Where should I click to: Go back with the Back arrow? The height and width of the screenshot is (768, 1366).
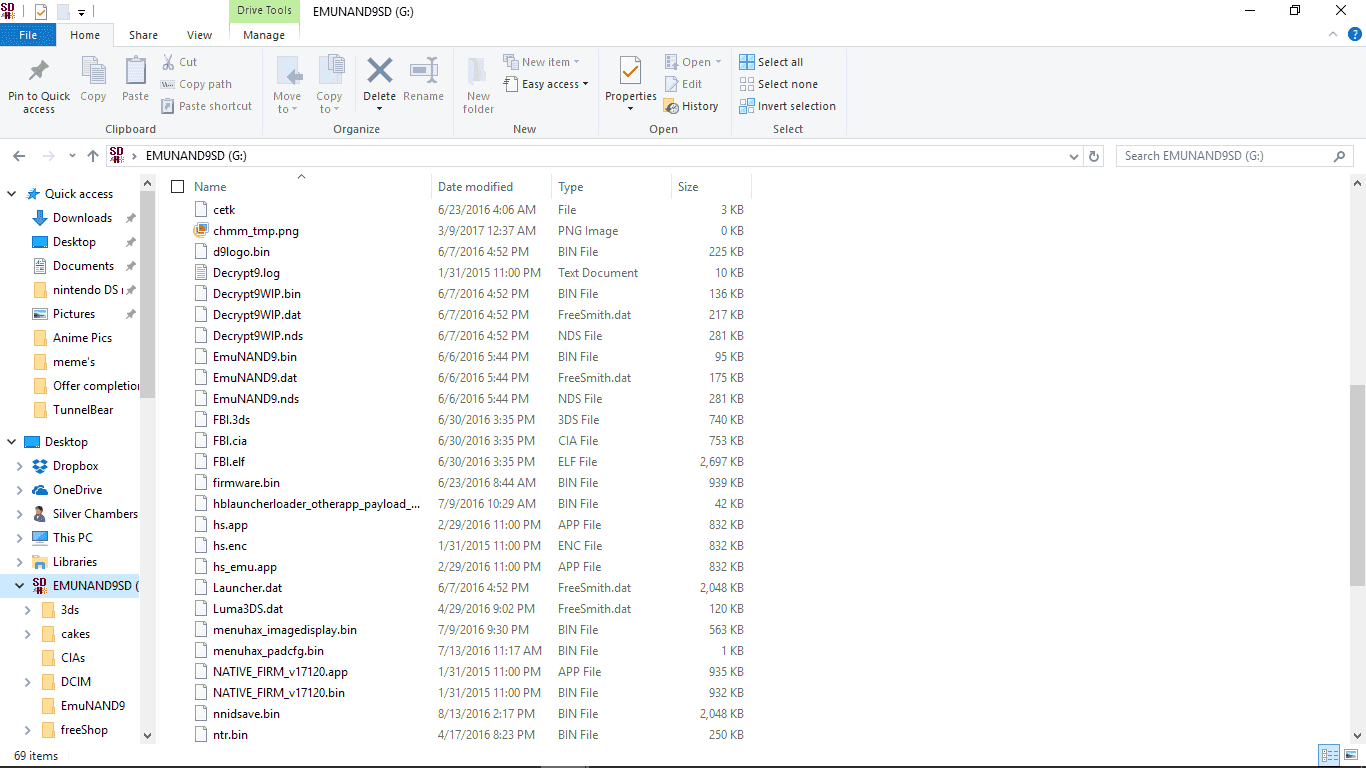pos(19,156)
